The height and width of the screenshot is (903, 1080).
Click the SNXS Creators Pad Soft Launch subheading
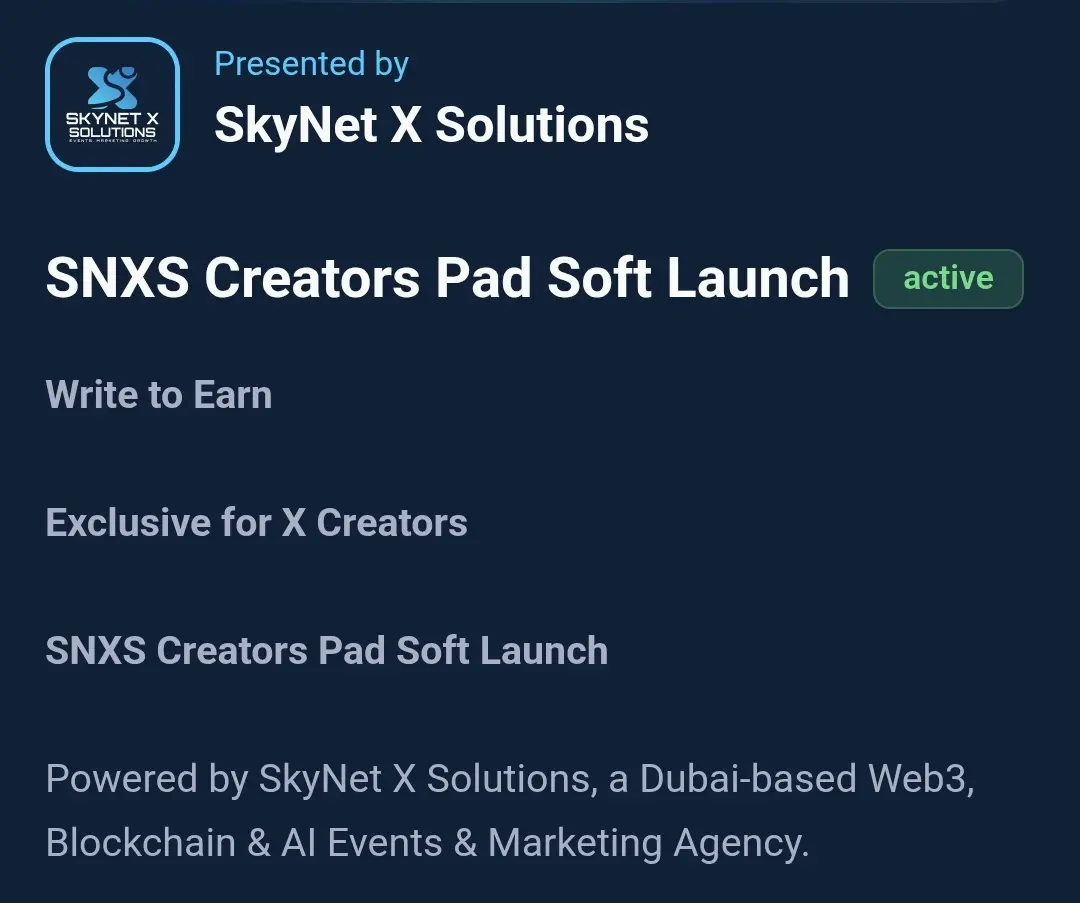[326, 650]
